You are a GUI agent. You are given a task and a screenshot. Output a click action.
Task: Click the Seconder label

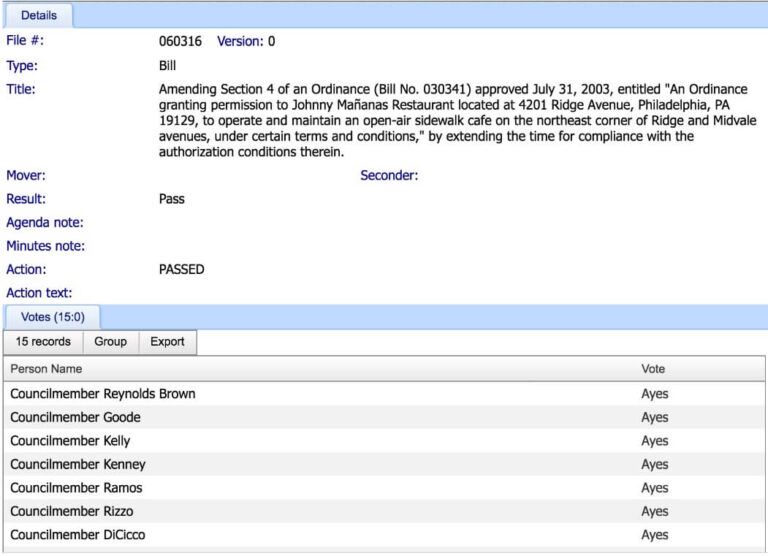click(x=389, y=175)
